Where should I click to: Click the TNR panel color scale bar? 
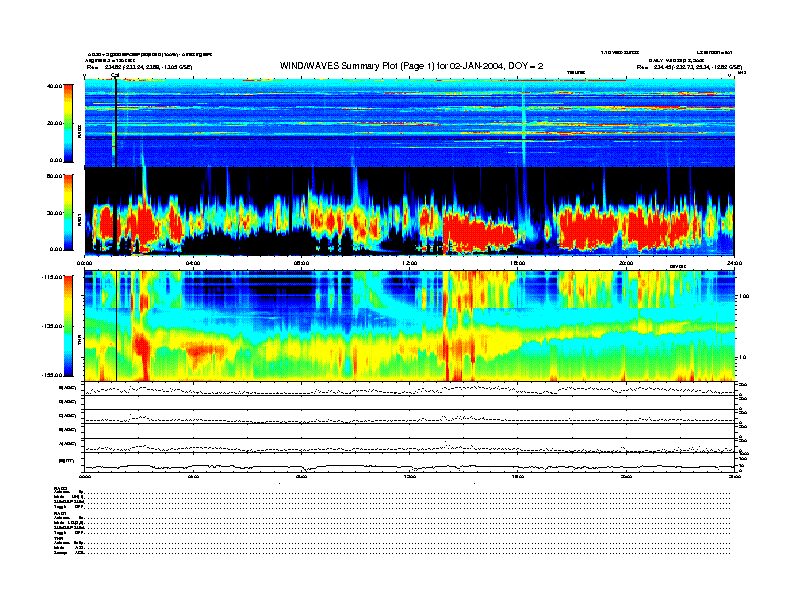pyautogui.click(x=69, y=325)
